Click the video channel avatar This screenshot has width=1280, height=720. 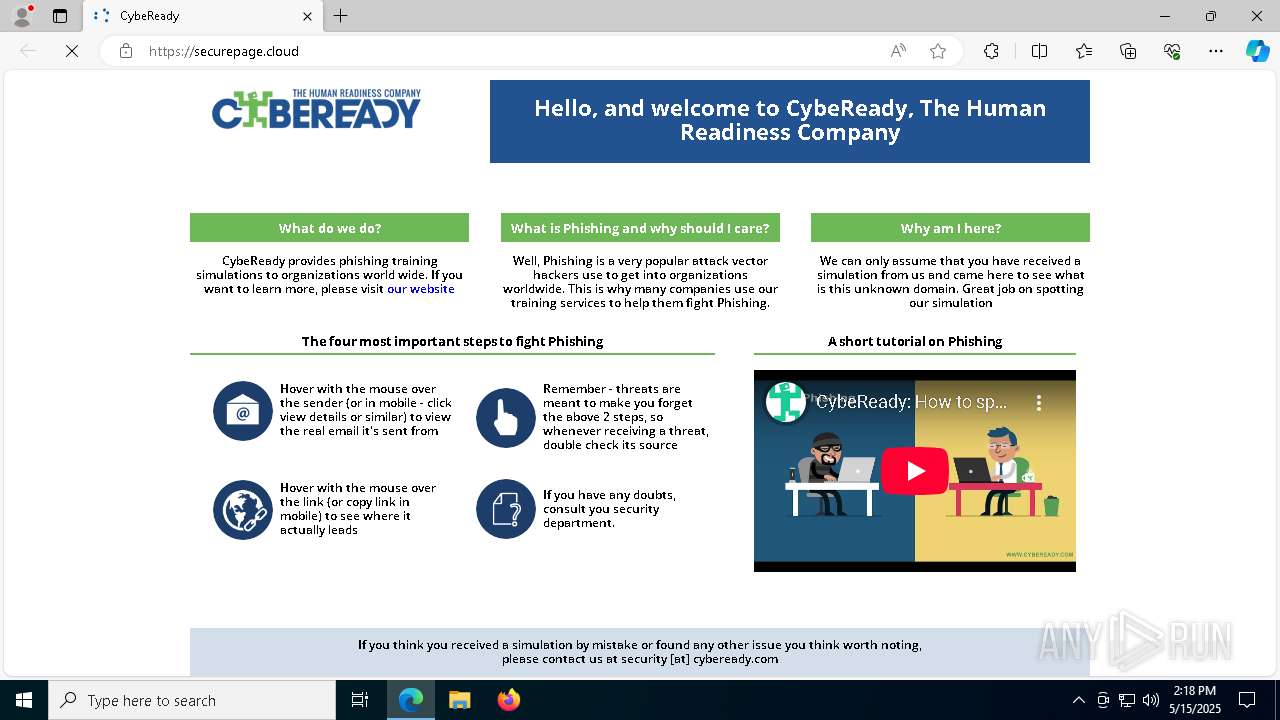pyautogui.click(x=786, y=402)
